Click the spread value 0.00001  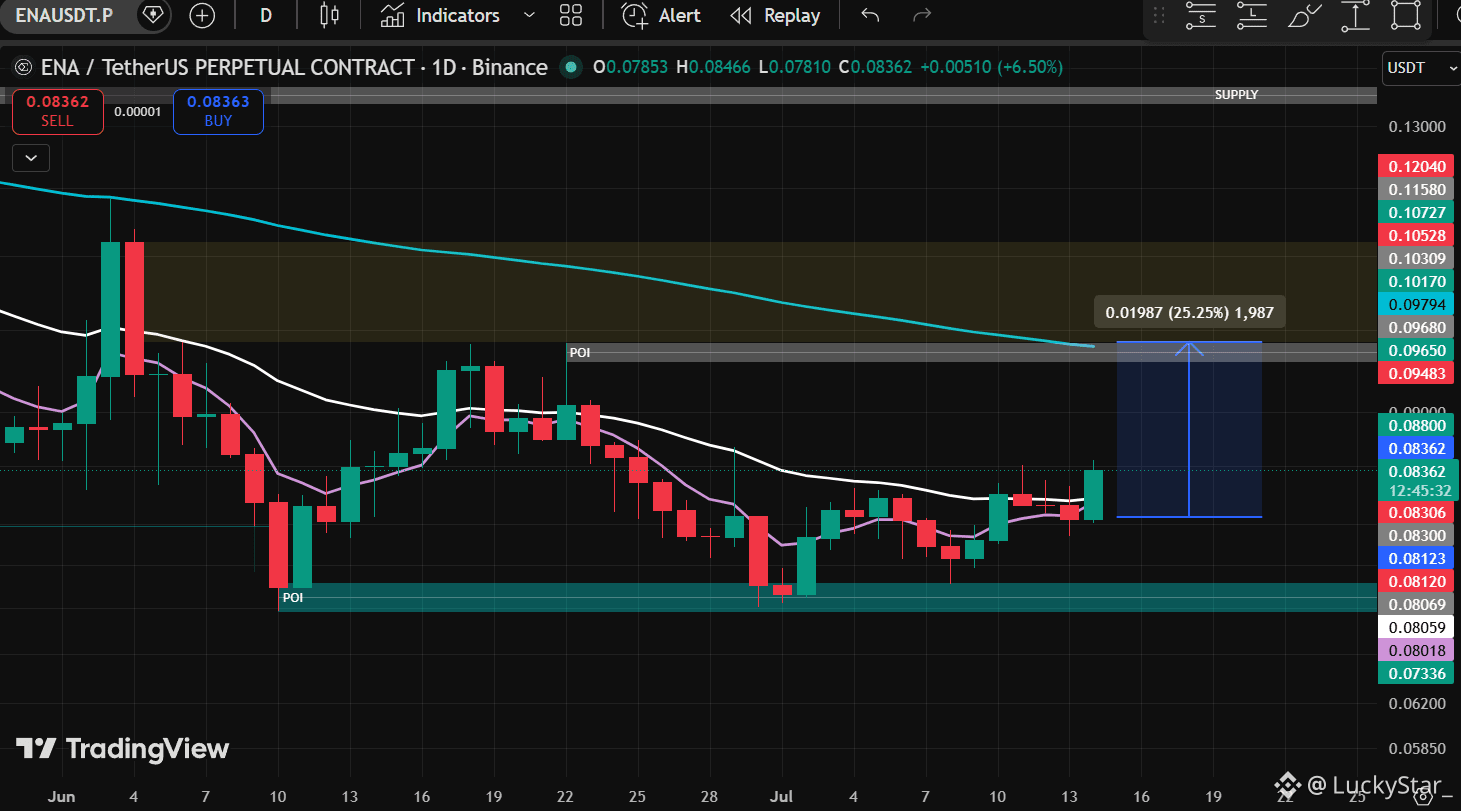click(x=137, y=111)
